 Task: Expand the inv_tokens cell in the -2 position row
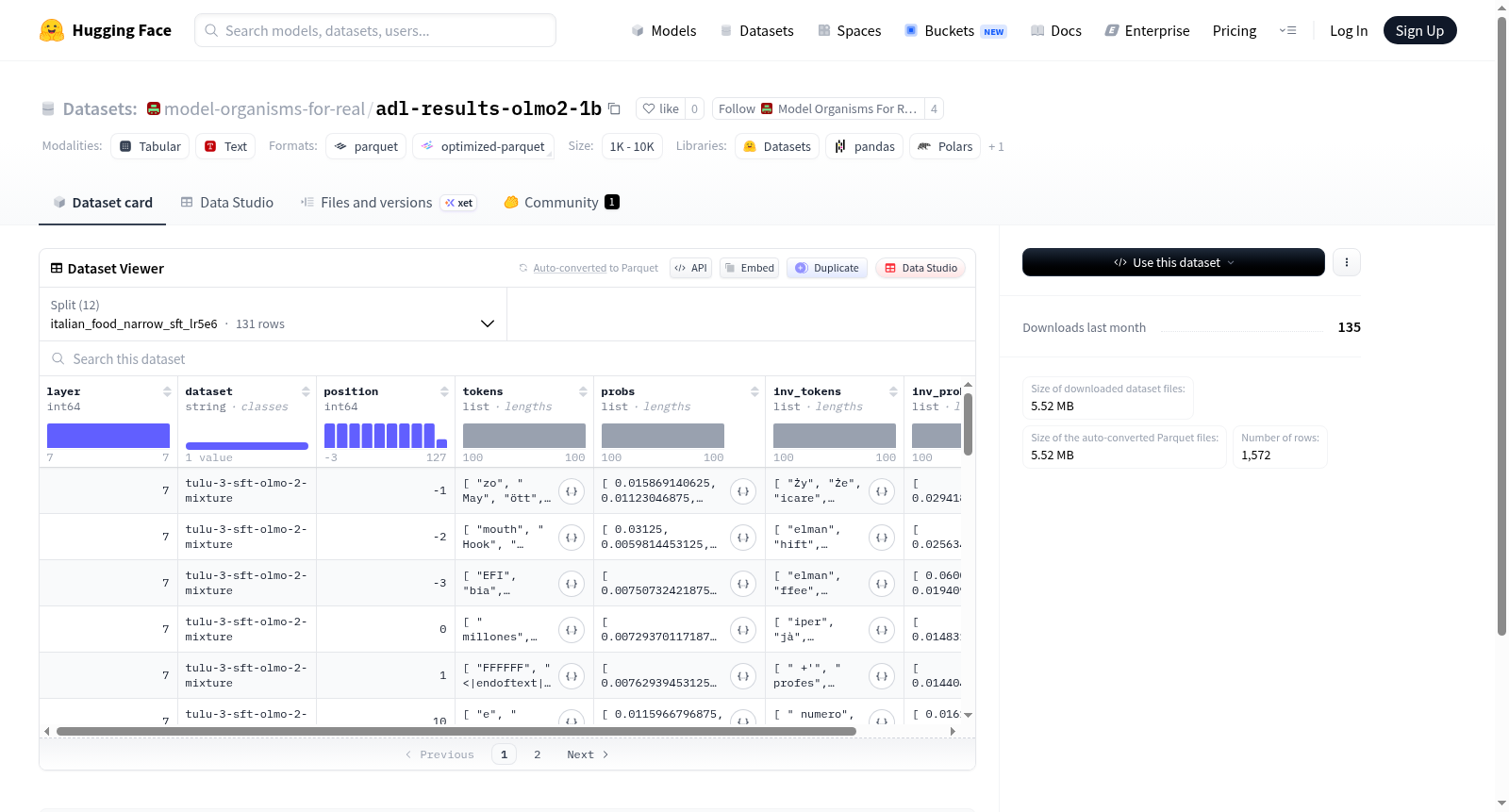[x=882, y=538]
